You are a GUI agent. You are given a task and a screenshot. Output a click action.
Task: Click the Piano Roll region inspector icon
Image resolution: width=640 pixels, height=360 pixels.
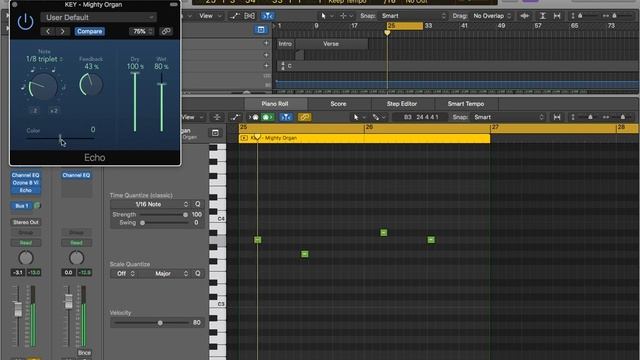pos(215,133)
